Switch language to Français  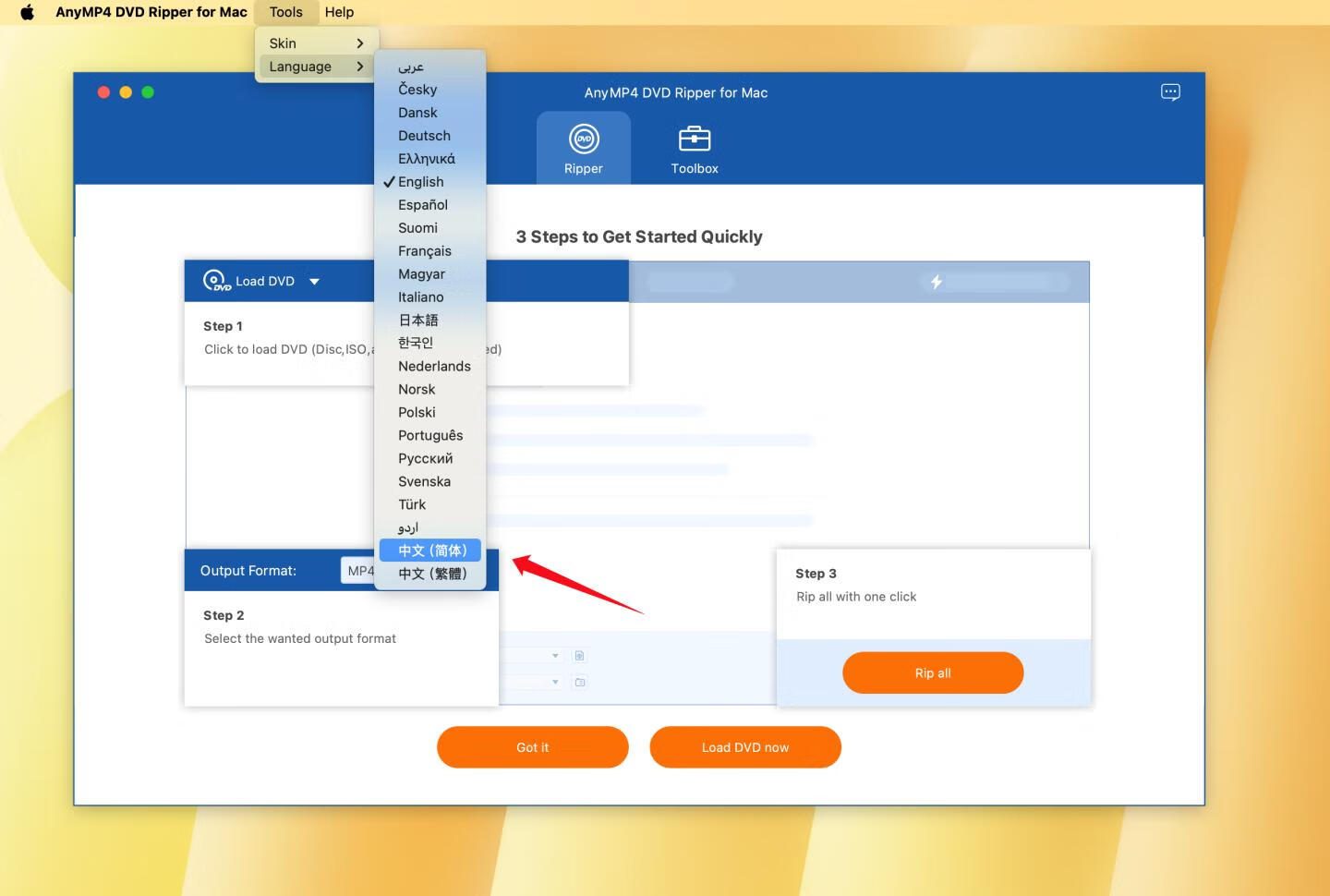coord(424,251)
